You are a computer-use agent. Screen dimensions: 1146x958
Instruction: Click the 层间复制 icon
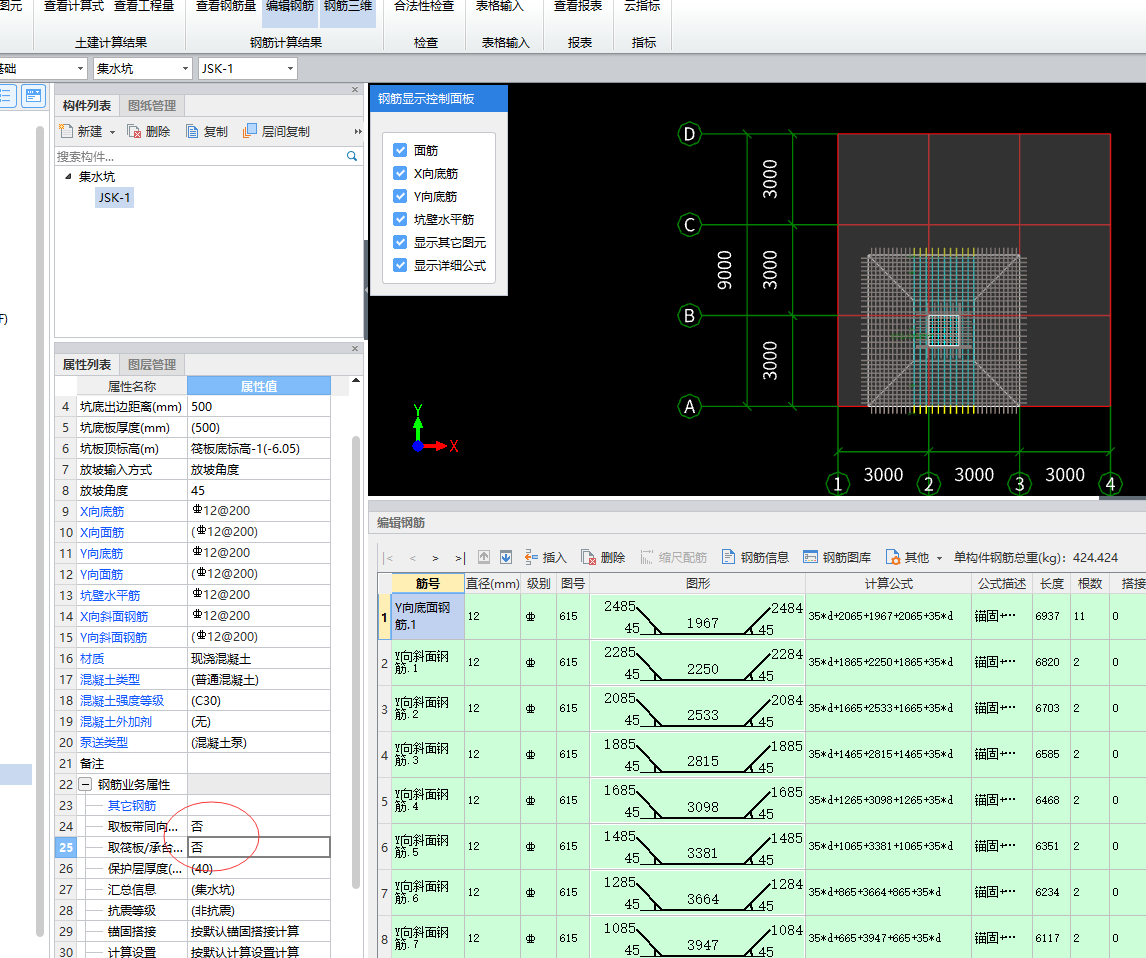250,131
